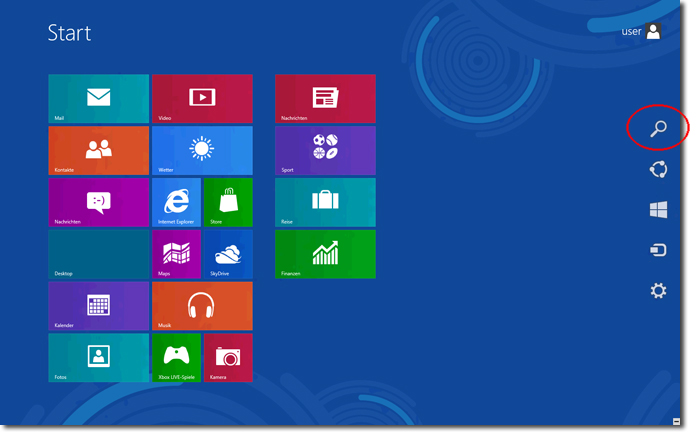Screen dimensions: 700x445
Task: Open the Store tile
Action: point(228,202)
